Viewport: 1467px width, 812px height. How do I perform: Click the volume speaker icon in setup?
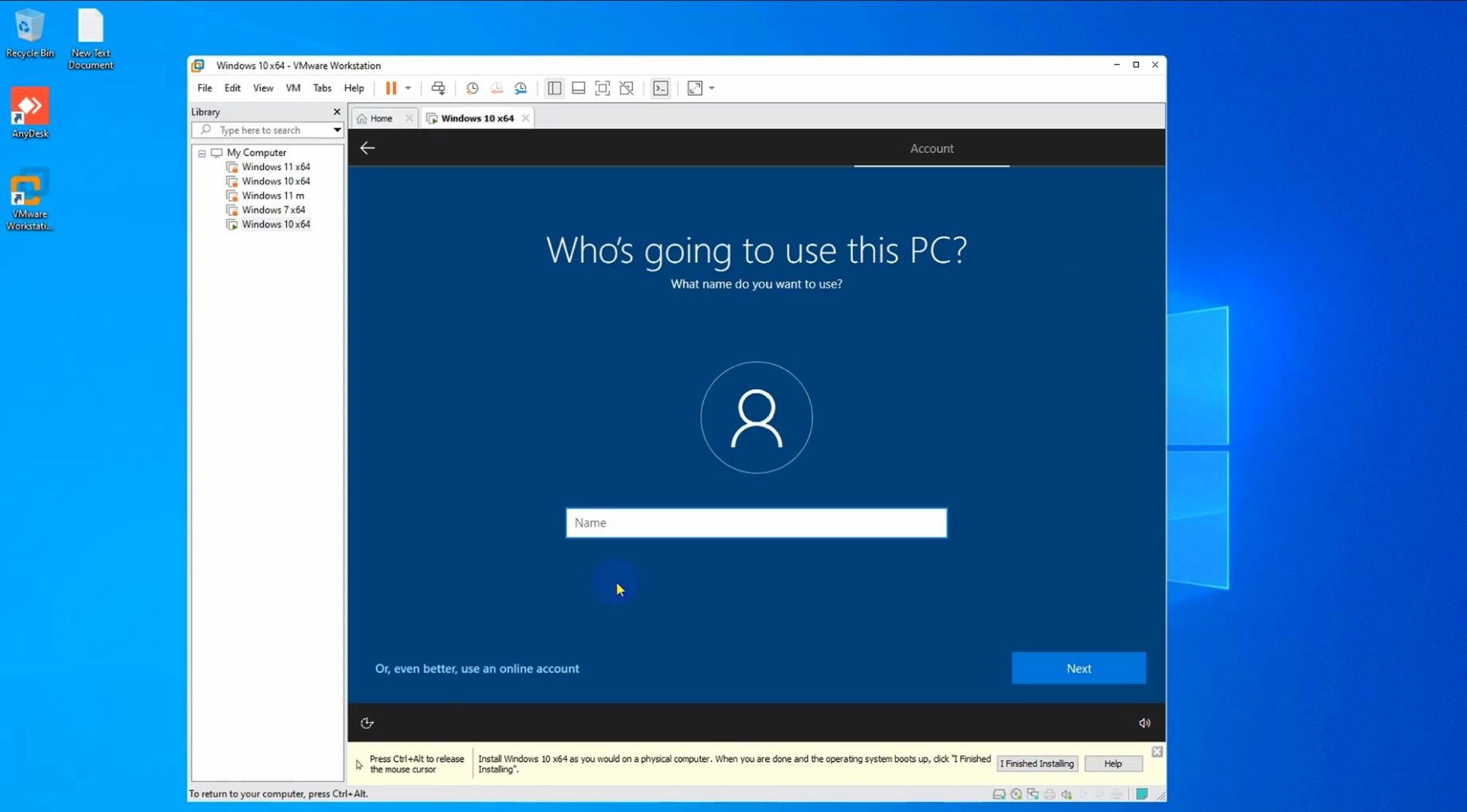(1144, 723)
